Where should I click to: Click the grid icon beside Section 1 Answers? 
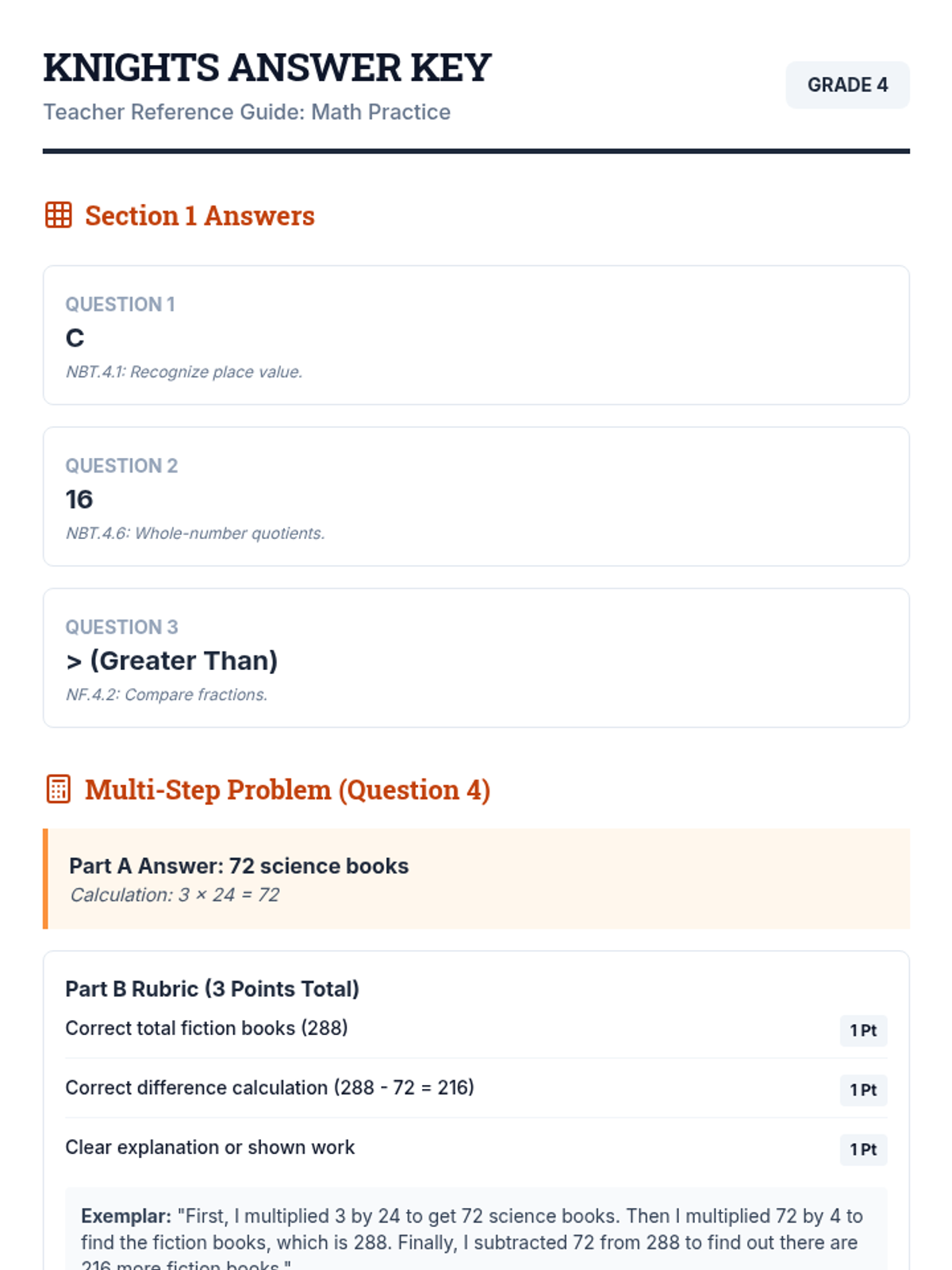point(59,215)
